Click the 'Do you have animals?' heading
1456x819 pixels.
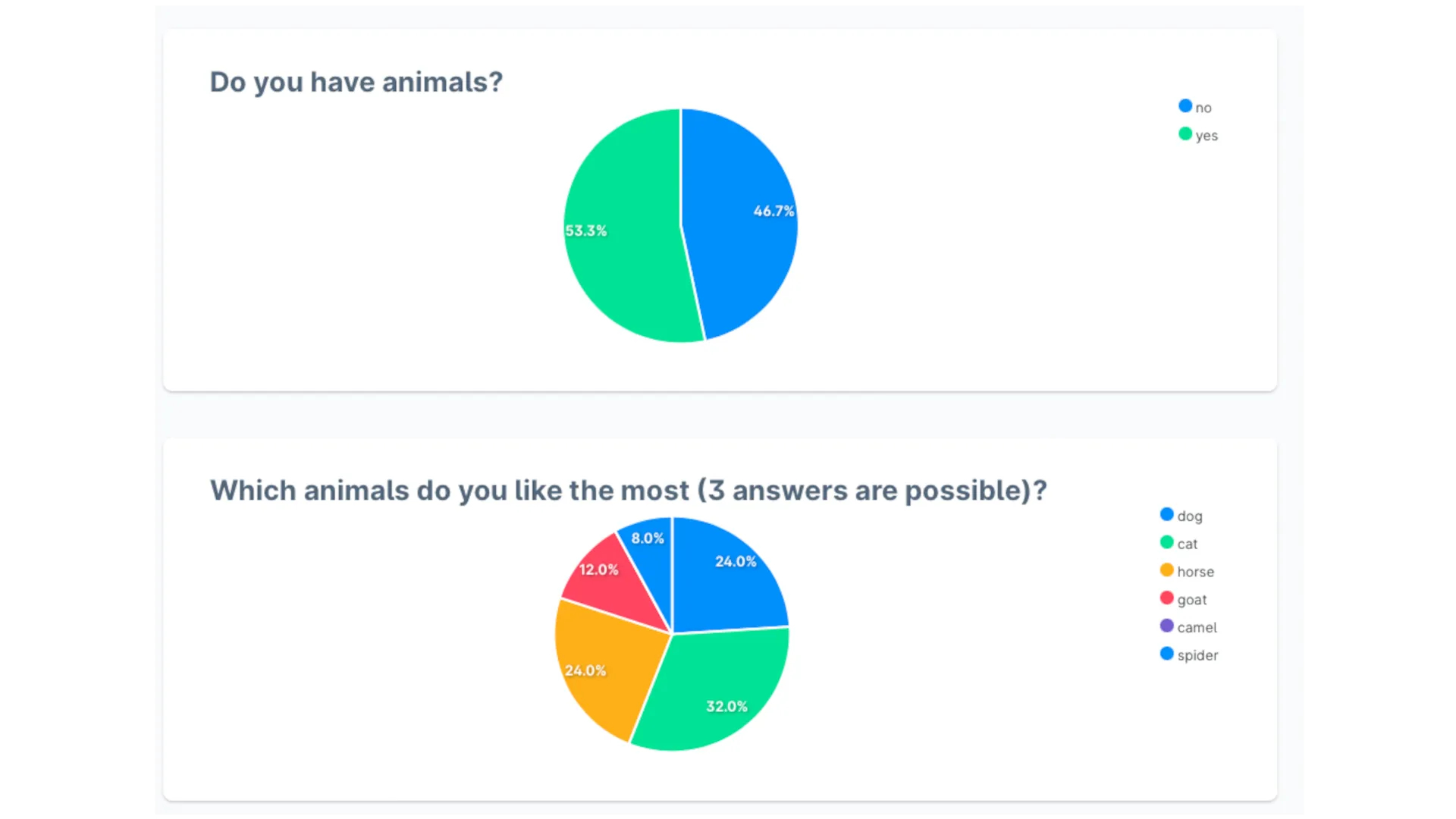click(356, 82)
